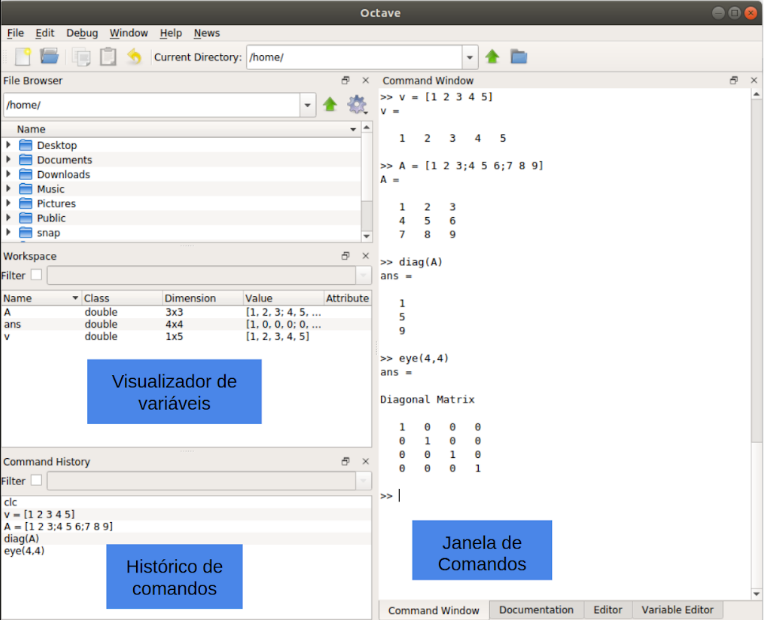This screenshot has height=620, width=764.
Task: Click the New Script toolbar icon
Action: (22, 57)
